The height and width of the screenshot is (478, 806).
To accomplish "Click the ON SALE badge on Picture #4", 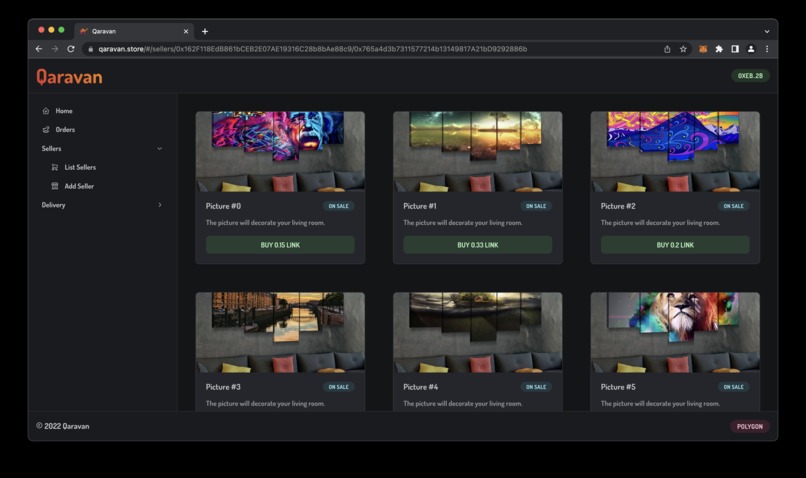I will click(536, 387).
